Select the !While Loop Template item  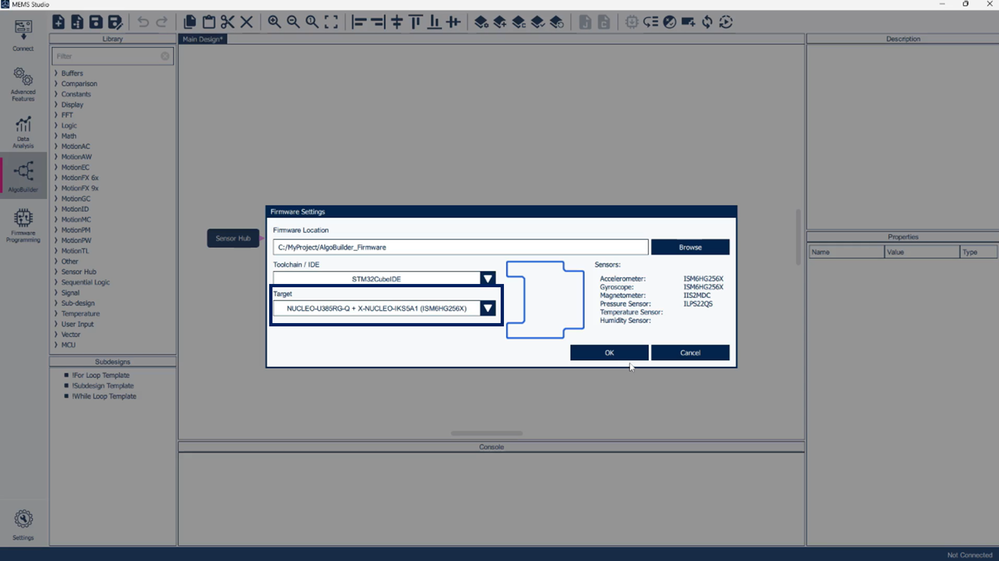click(x=104, y=396)
